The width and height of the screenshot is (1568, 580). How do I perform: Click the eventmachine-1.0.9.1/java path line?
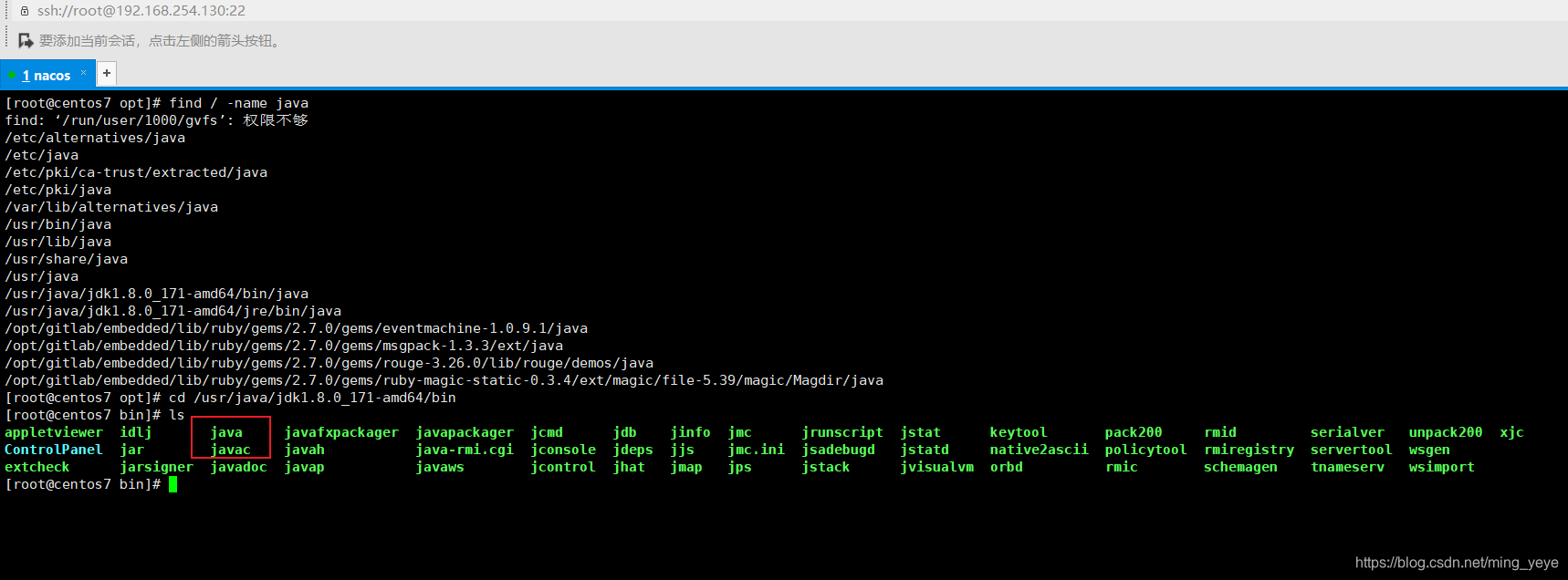coord(297,328)
